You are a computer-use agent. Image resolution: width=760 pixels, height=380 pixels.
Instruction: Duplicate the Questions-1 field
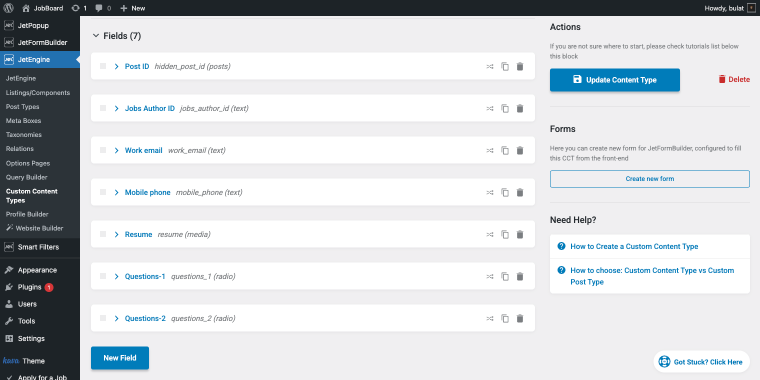click(x=505, y=277)
